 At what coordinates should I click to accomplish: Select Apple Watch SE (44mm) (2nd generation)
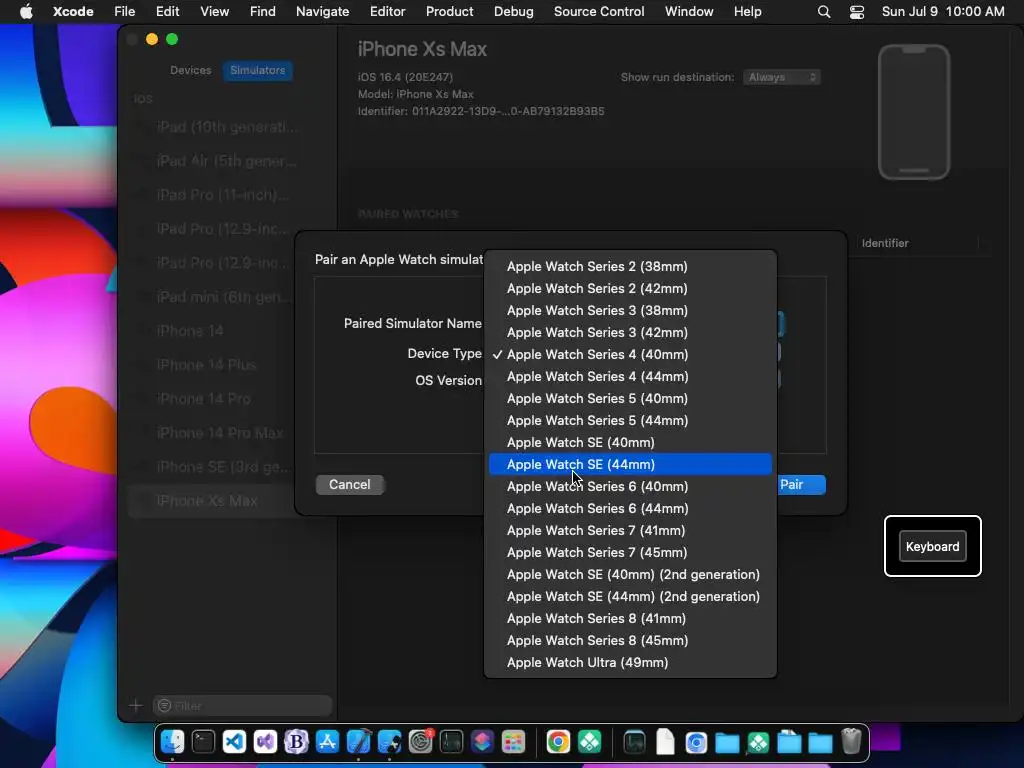[x=630, y=596]
